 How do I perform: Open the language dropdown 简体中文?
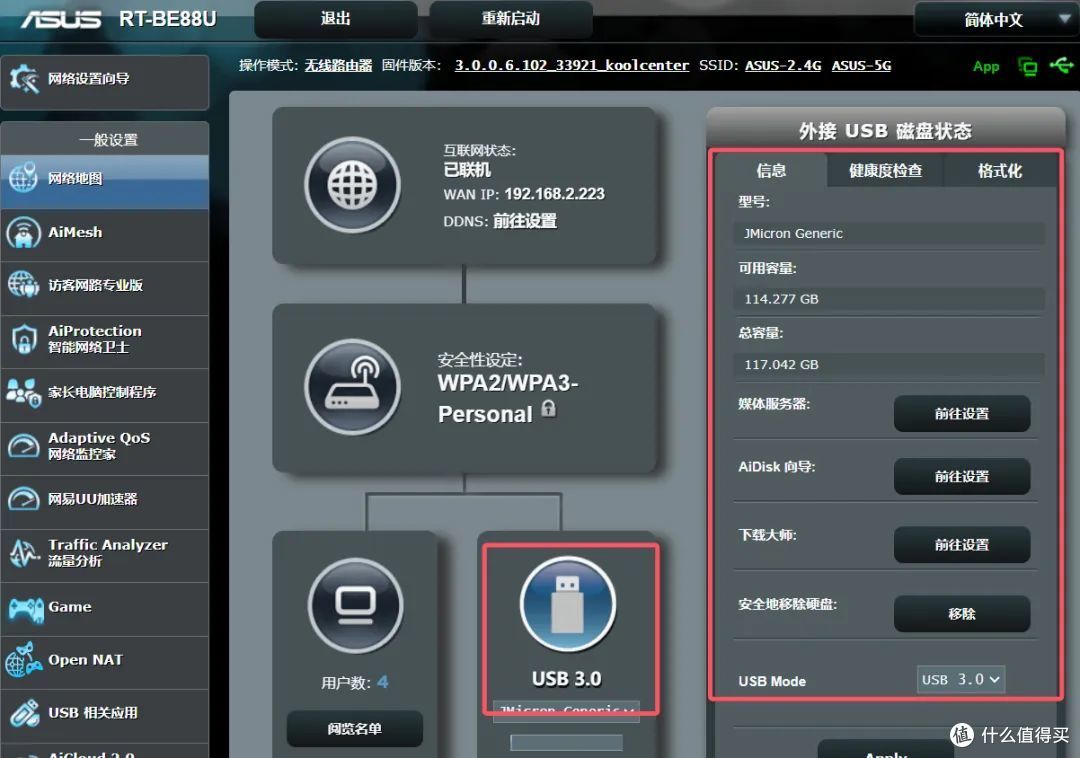click(996, 19)
